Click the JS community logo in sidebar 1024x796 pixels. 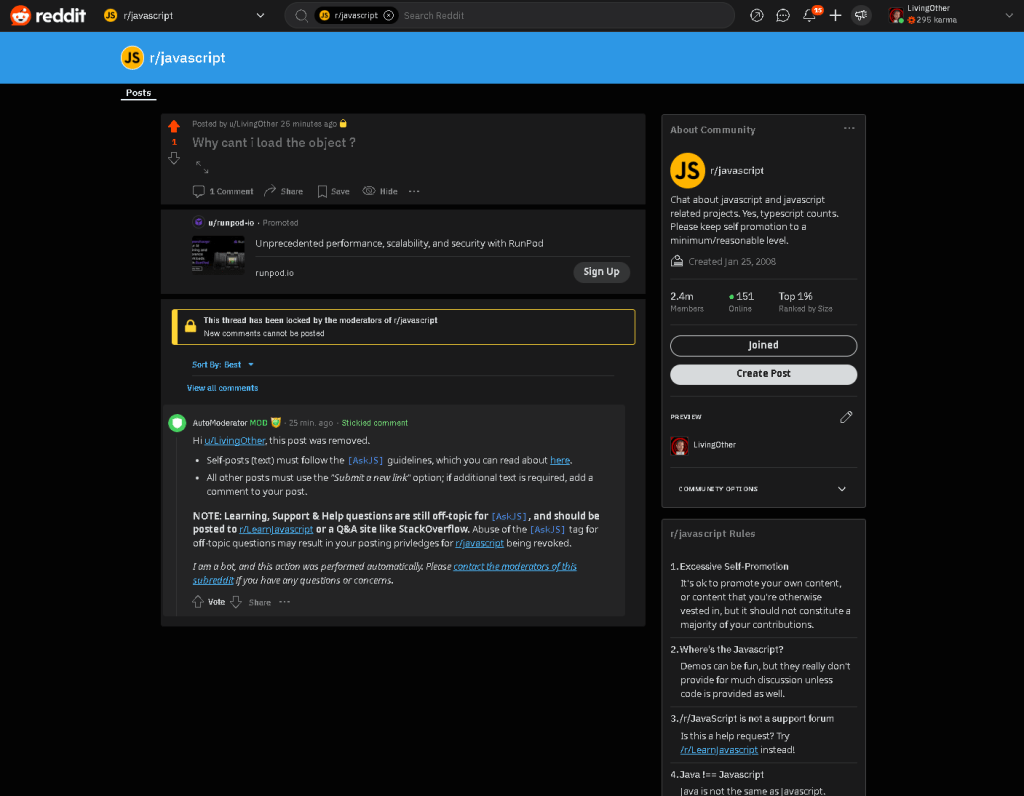pyautogui.click(x=687, y=170)
